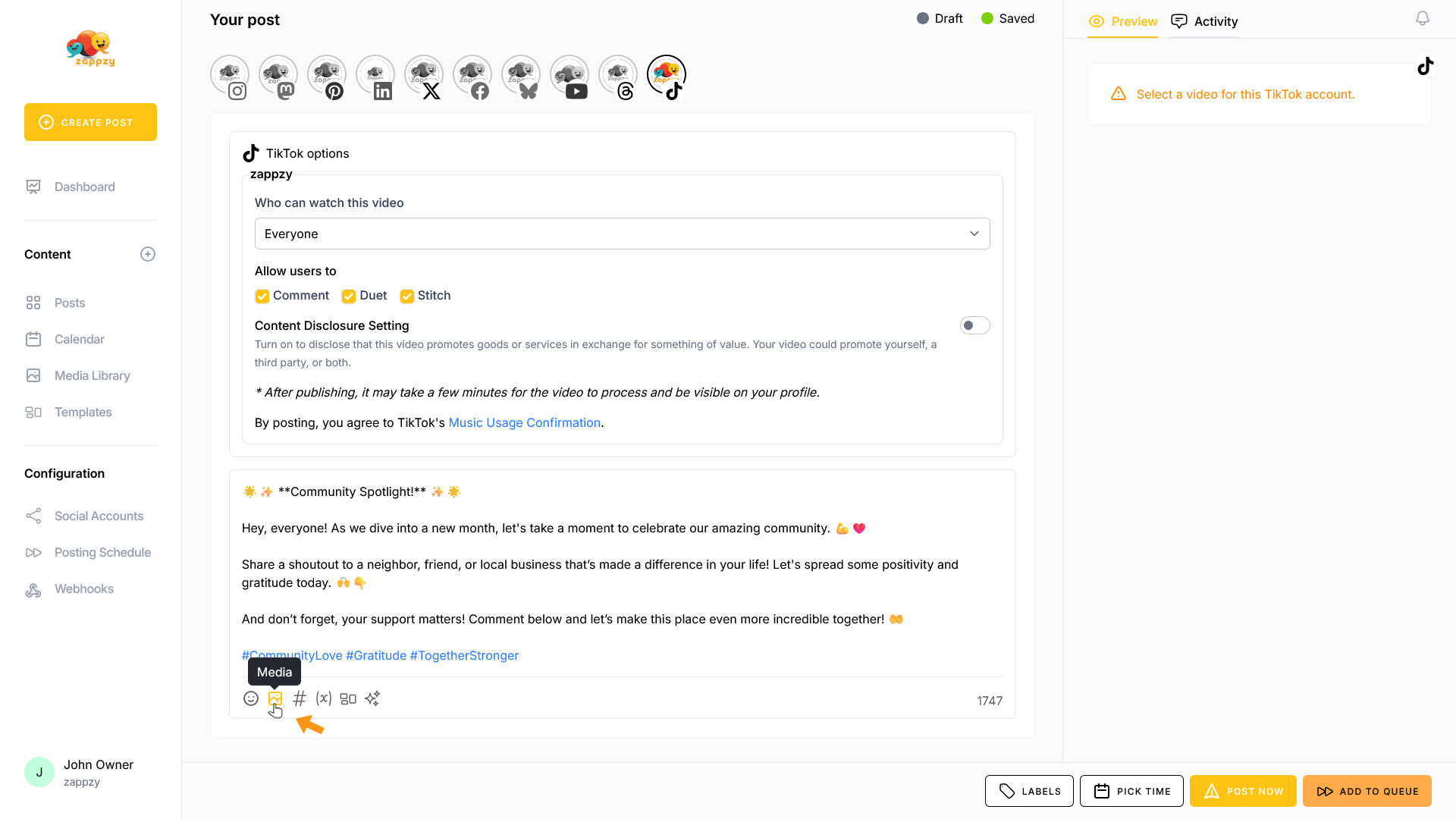This screenshot has width=1456, height=819.
Task: Select the Instagram account avatar
Action: 230,76
